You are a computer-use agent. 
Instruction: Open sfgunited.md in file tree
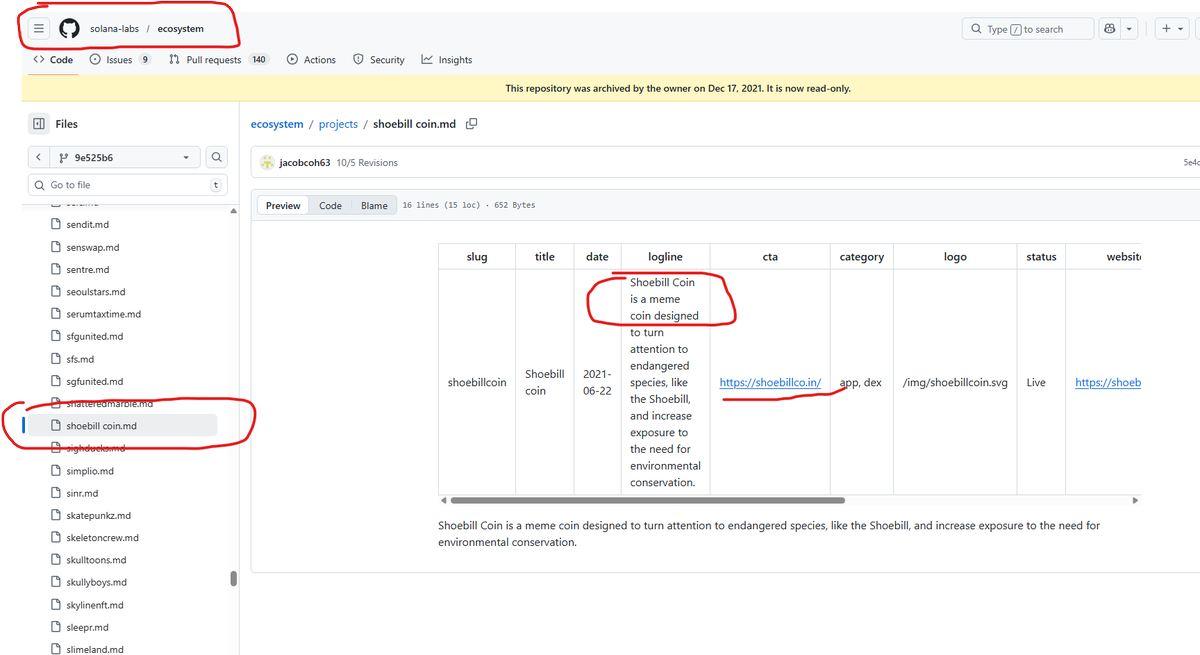click(94, 337)
